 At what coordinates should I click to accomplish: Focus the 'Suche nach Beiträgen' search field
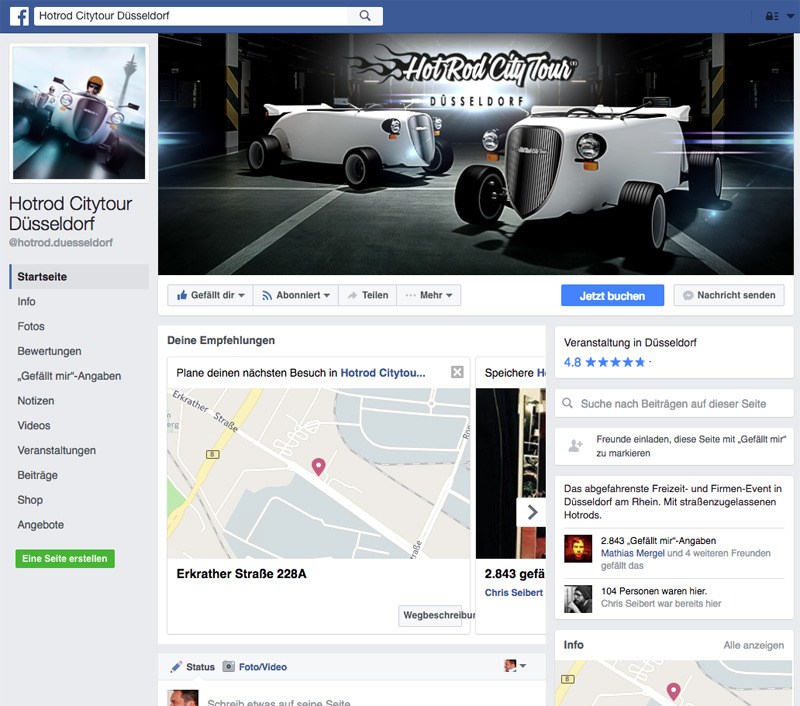673,404
